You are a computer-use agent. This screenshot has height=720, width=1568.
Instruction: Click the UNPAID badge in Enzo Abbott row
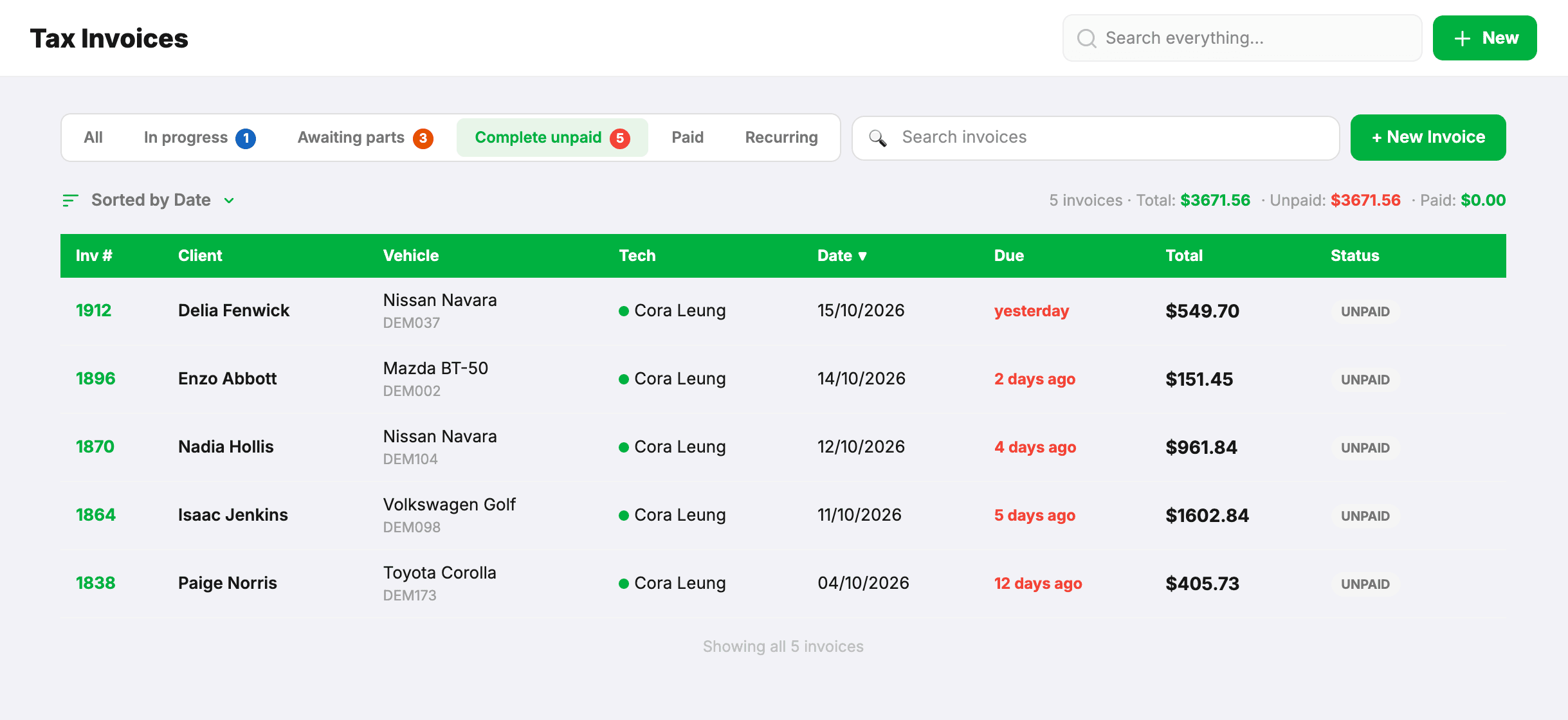tap(1365, 380)
